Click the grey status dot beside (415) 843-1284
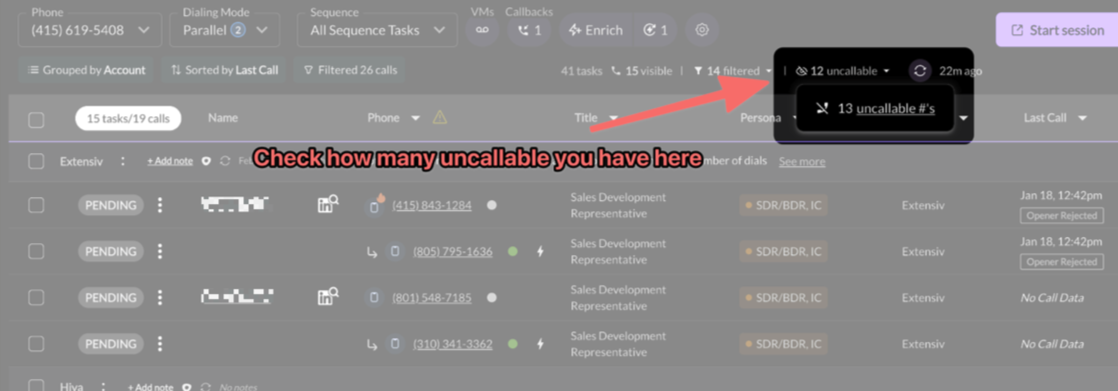 491,205
